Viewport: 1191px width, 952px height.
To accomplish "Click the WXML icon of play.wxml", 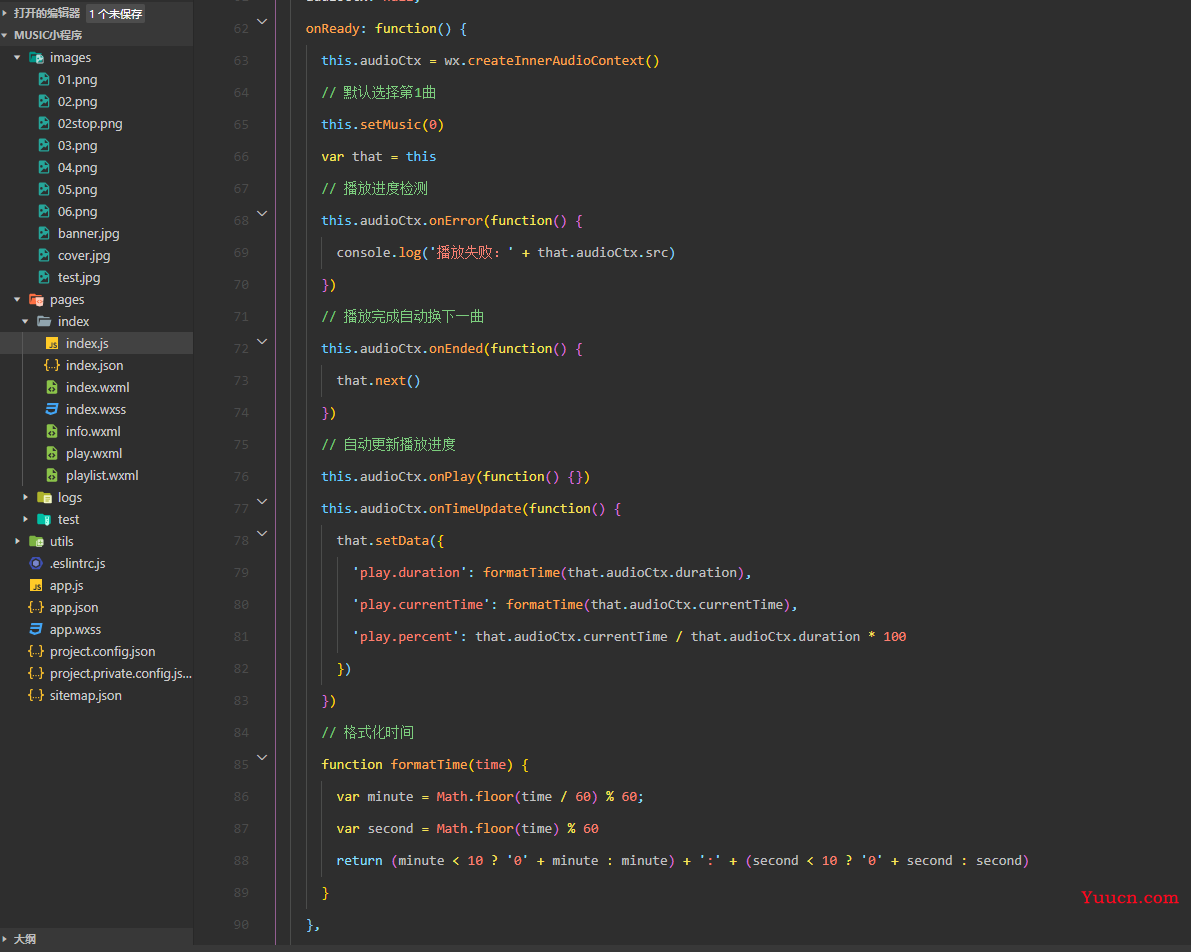I will [x=52, y=454].
